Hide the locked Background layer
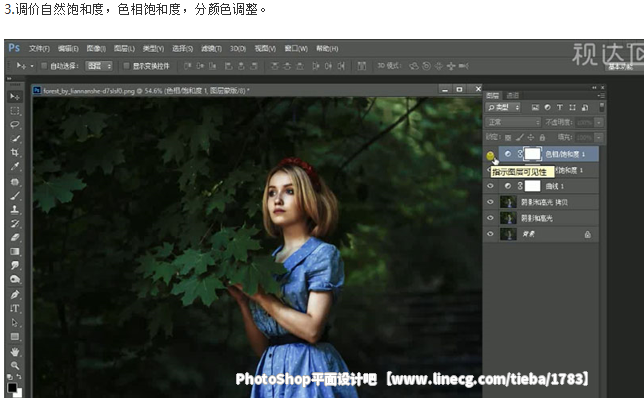 coord(490,234)
